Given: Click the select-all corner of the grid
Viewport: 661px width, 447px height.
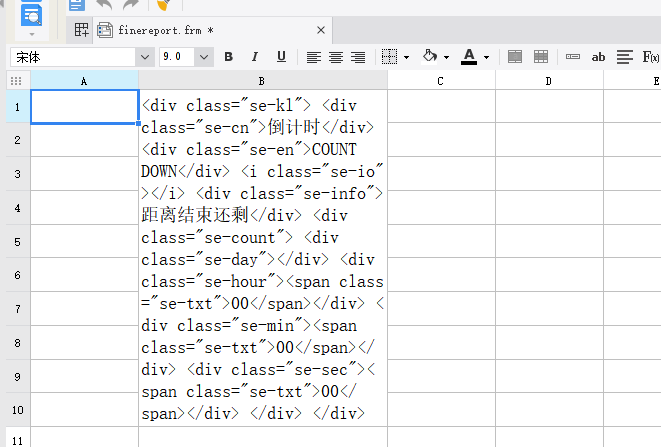Looking at the screenshot, I should point(16,81).
